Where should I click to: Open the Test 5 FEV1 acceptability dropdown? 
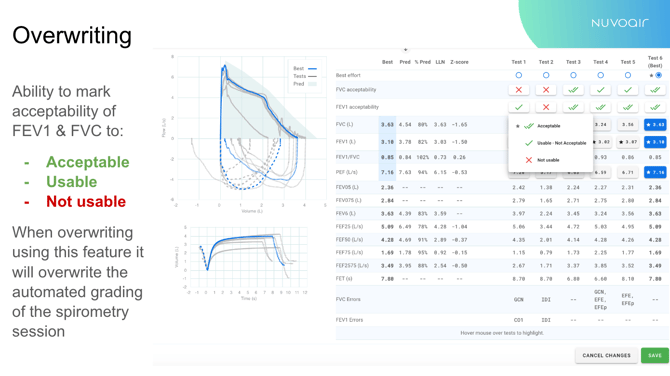(628, 107)
